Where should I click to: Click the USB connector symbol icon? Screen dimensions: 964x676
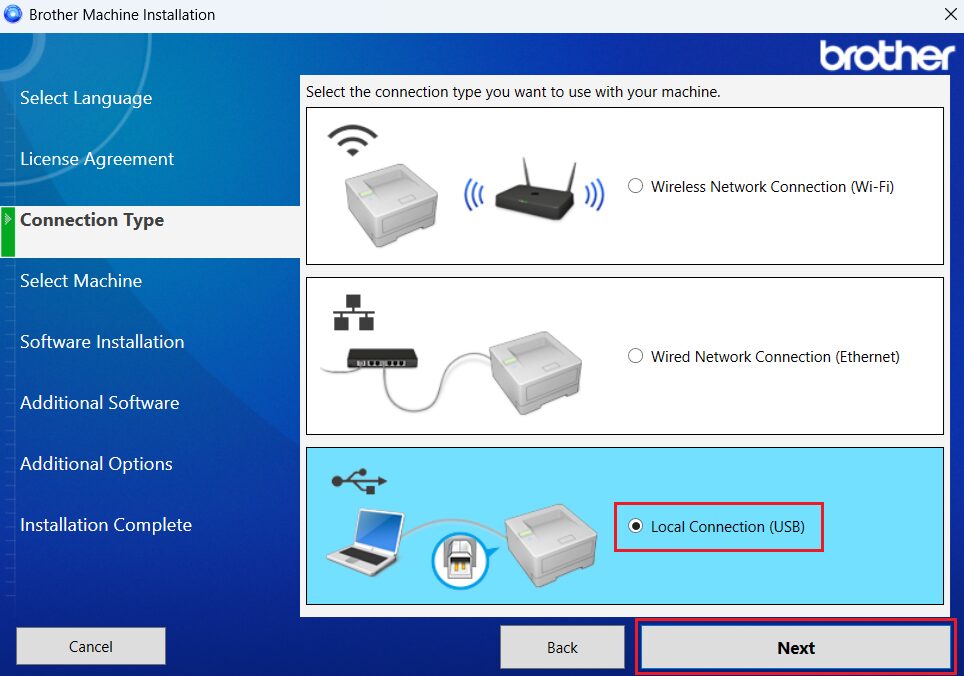358,481
